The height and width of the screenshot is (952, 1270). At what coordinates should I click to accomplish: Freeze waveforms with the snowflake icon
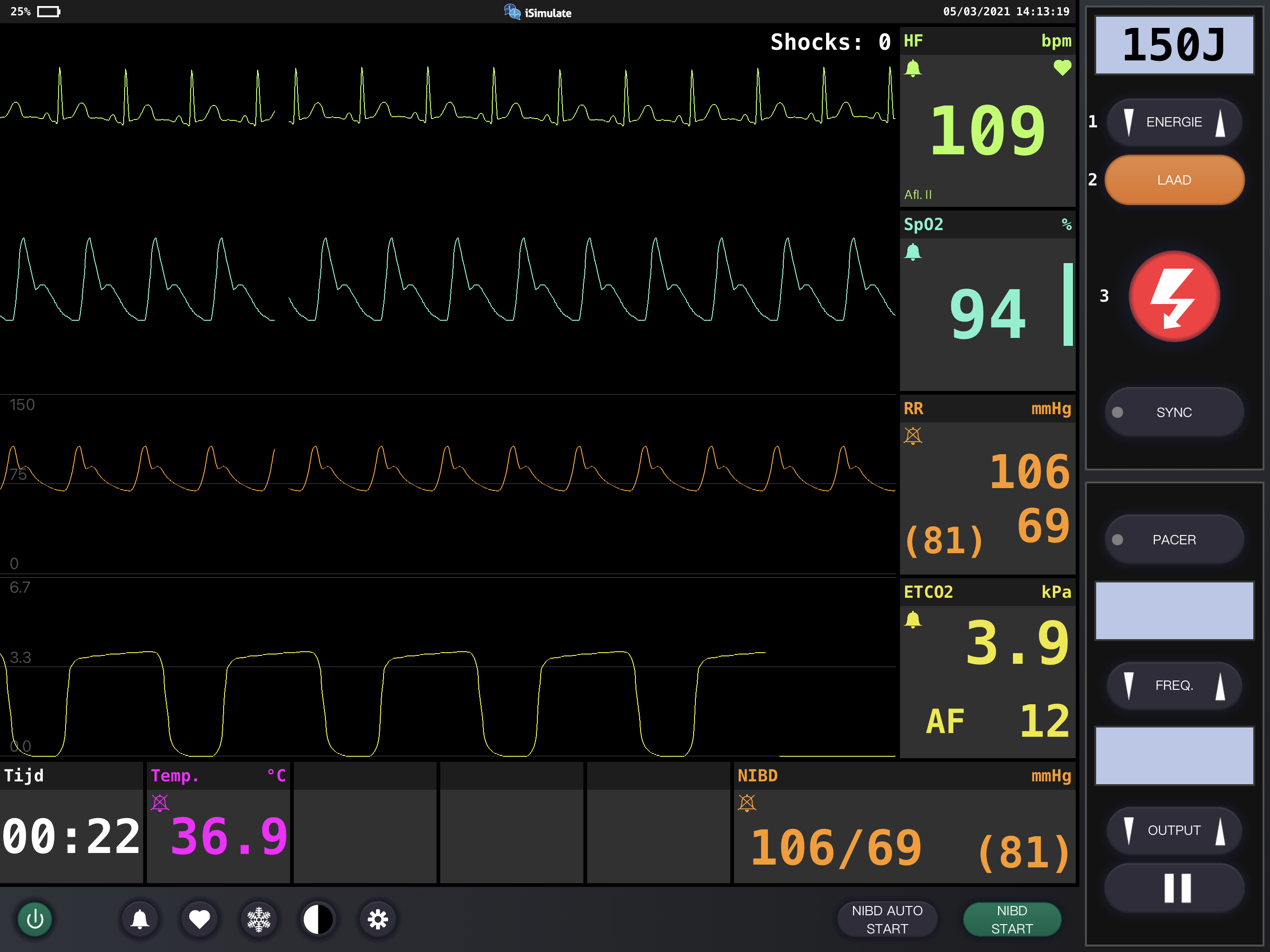(259, 919)
